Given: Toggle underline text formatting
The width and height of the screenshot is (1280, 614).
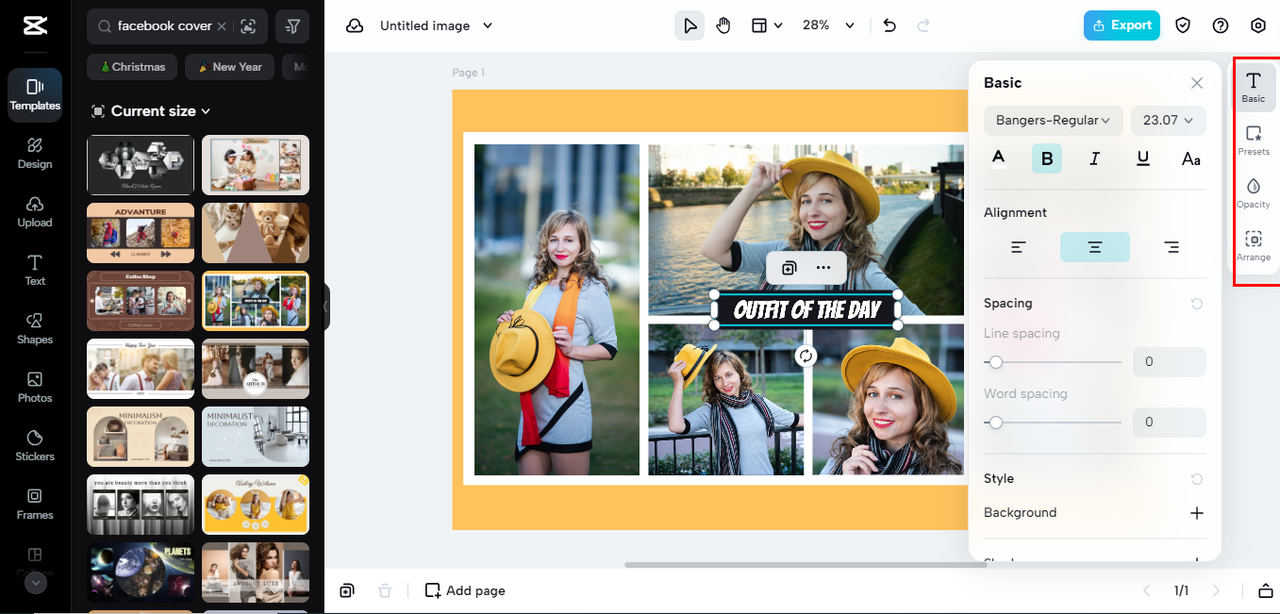Looking at the screenshot, I should 1143,158.
